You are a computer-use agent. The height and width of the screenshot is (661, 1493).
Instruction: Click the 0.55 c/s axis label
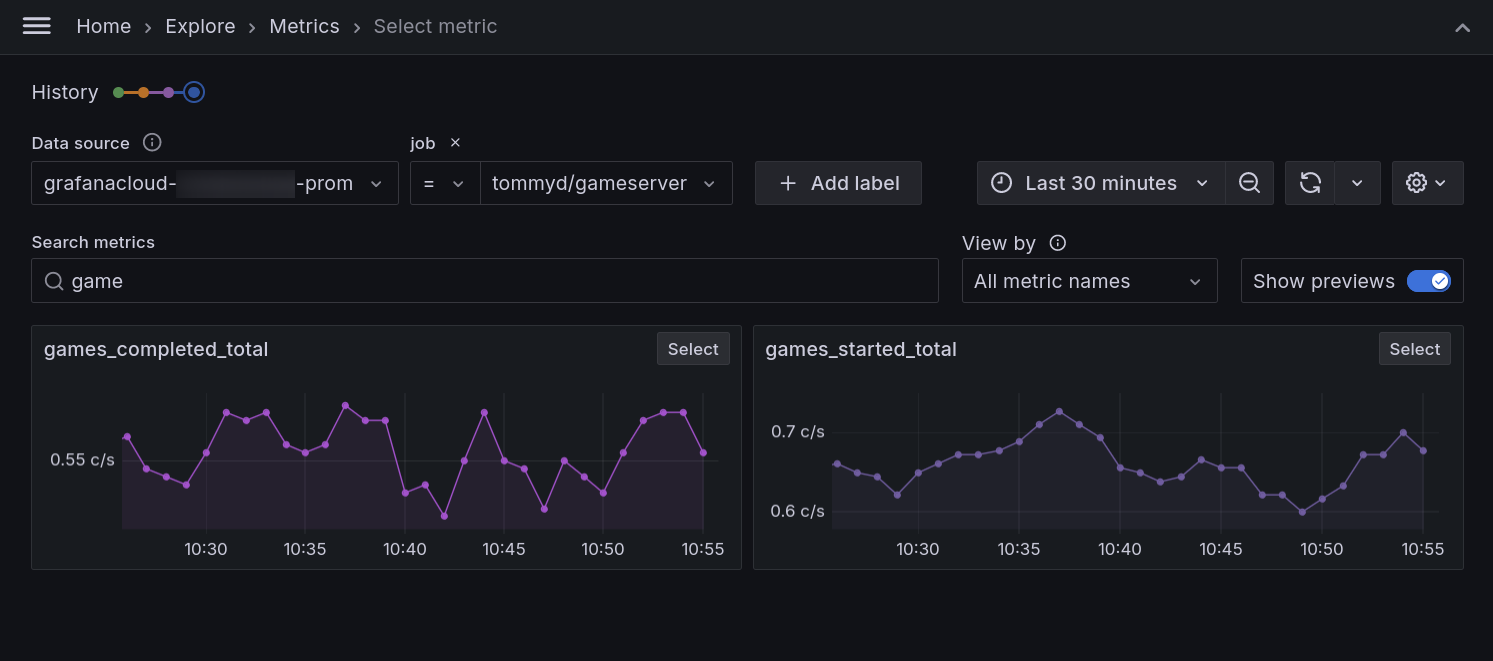pyautogui.click(x=83, y=460)
